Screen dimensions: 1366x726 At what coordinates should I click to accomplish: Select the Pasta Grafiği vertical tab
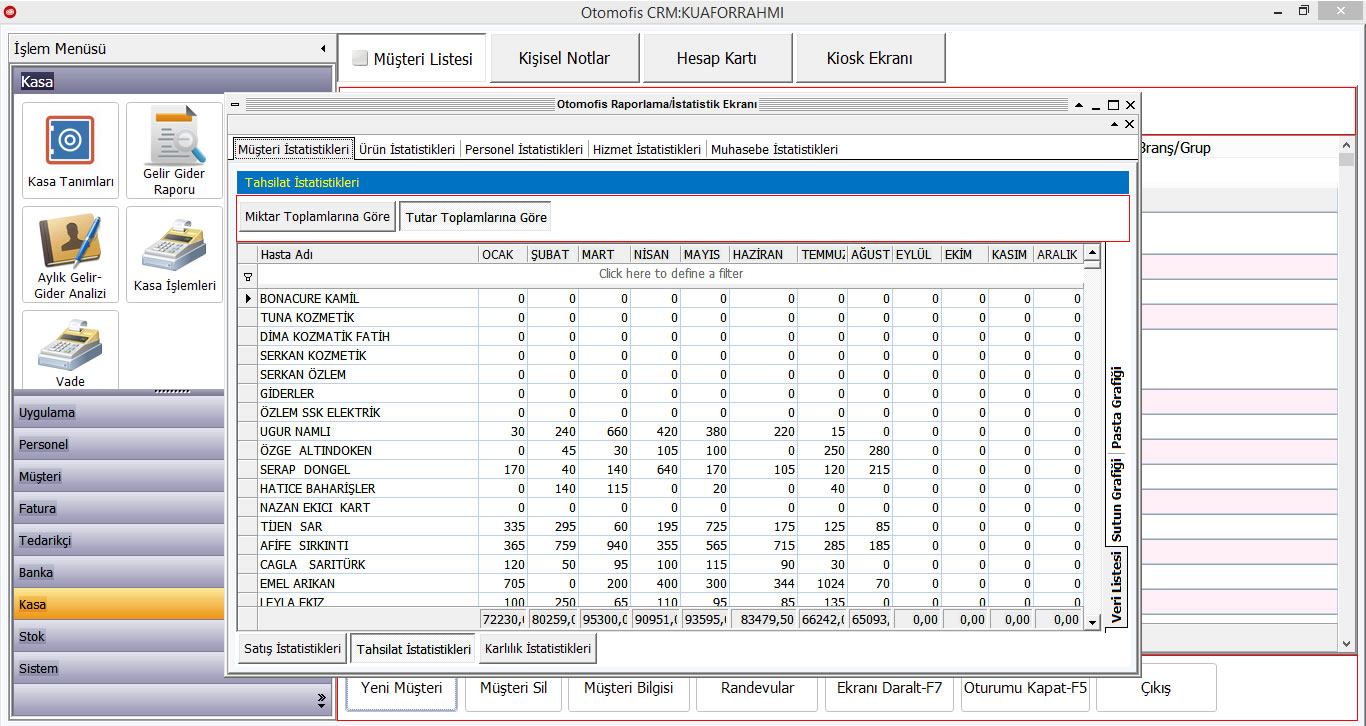coord(1117,407)
